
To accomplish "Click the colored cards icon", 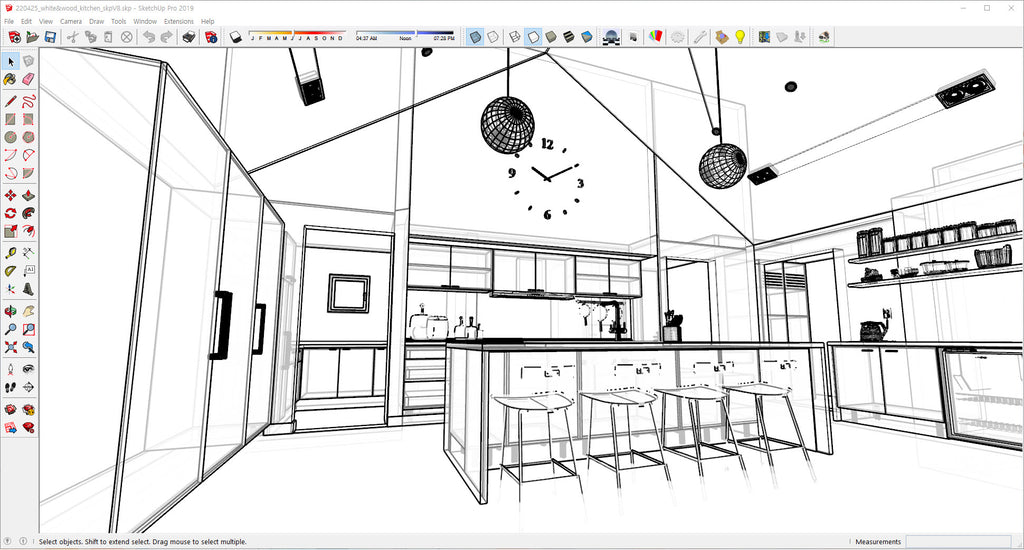I will (656, 37).
